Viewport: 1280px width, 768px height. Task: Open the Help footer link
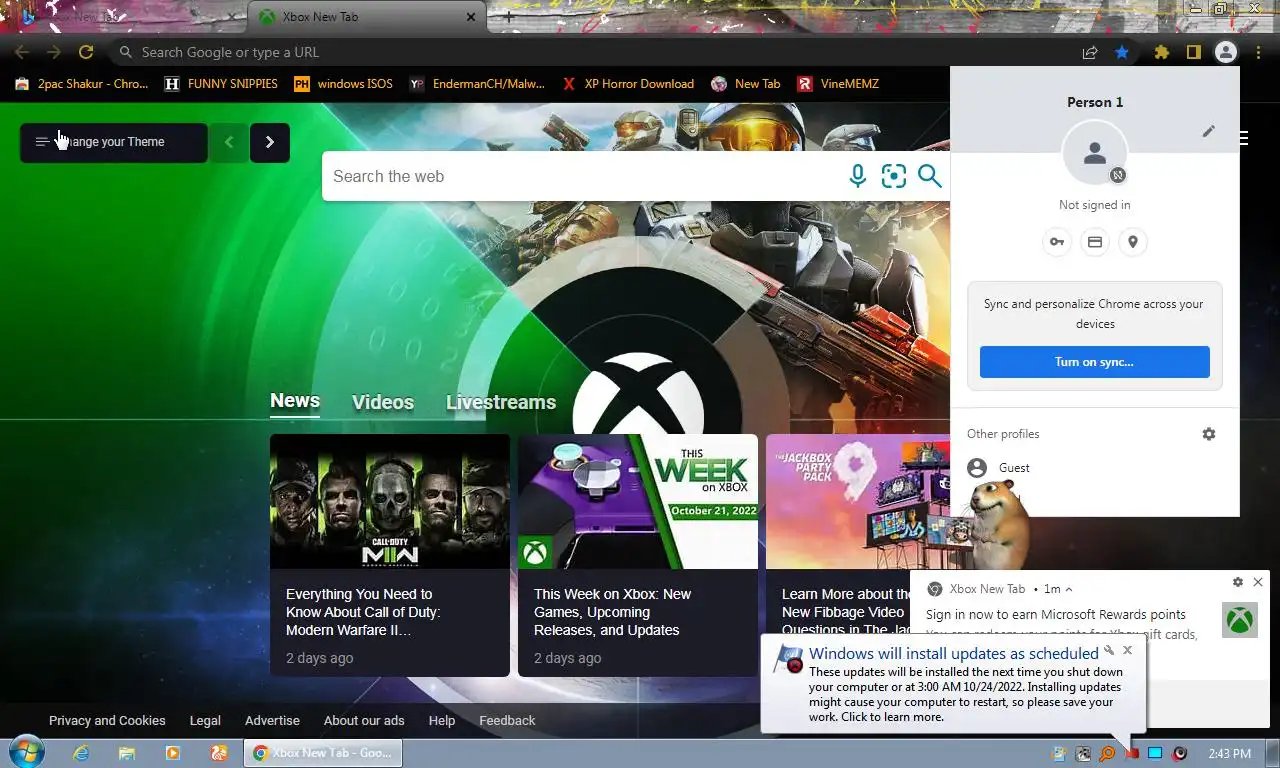click(442, 720)
